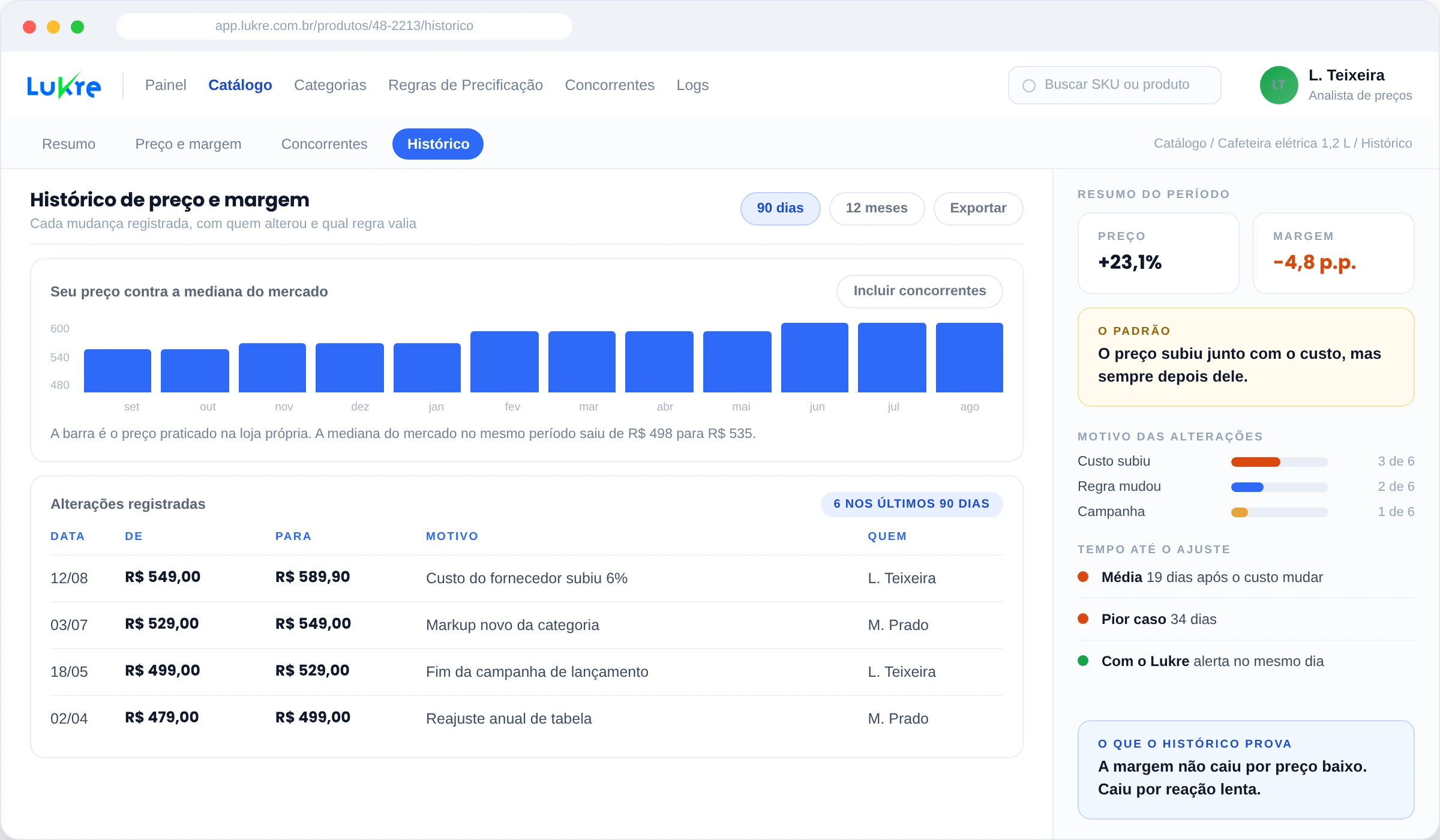Select the 12 meses period toggle

click(877, 208)
